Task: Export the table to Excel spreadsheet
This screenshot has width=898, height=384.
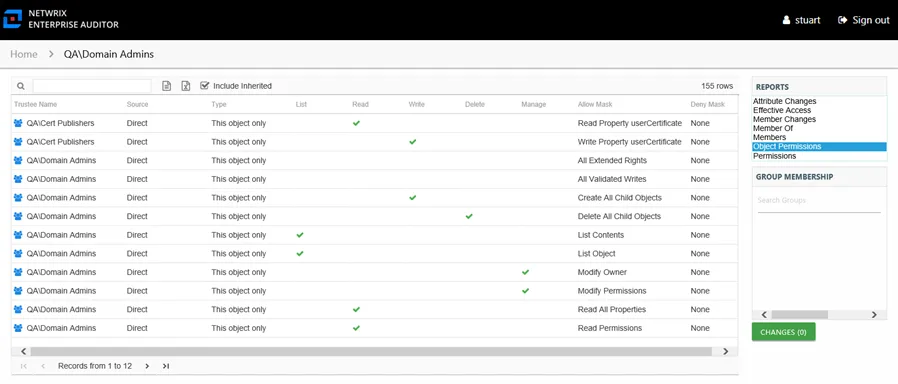Action: pyautogui.click(x=186, y=86)
